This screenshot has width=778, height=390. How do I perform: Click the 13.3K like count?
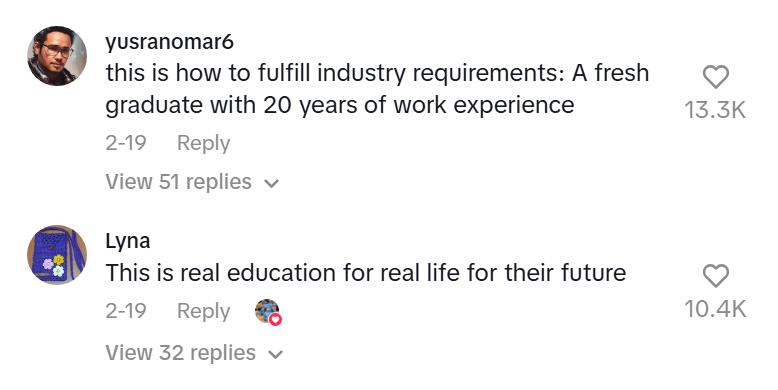[715, 110]
